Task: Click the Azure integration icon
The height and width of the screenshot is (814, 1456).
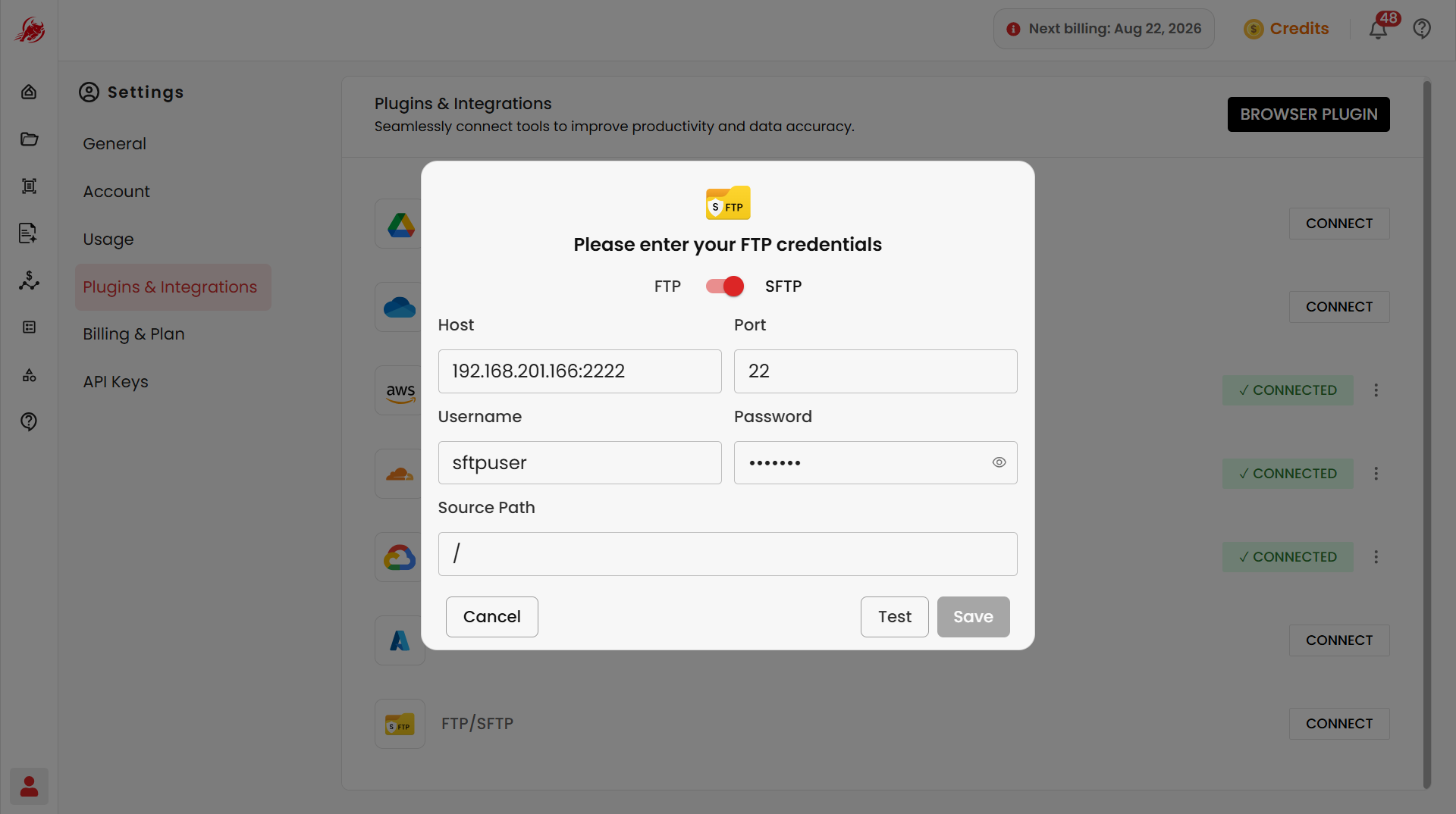Action: [x=400, y=640]
